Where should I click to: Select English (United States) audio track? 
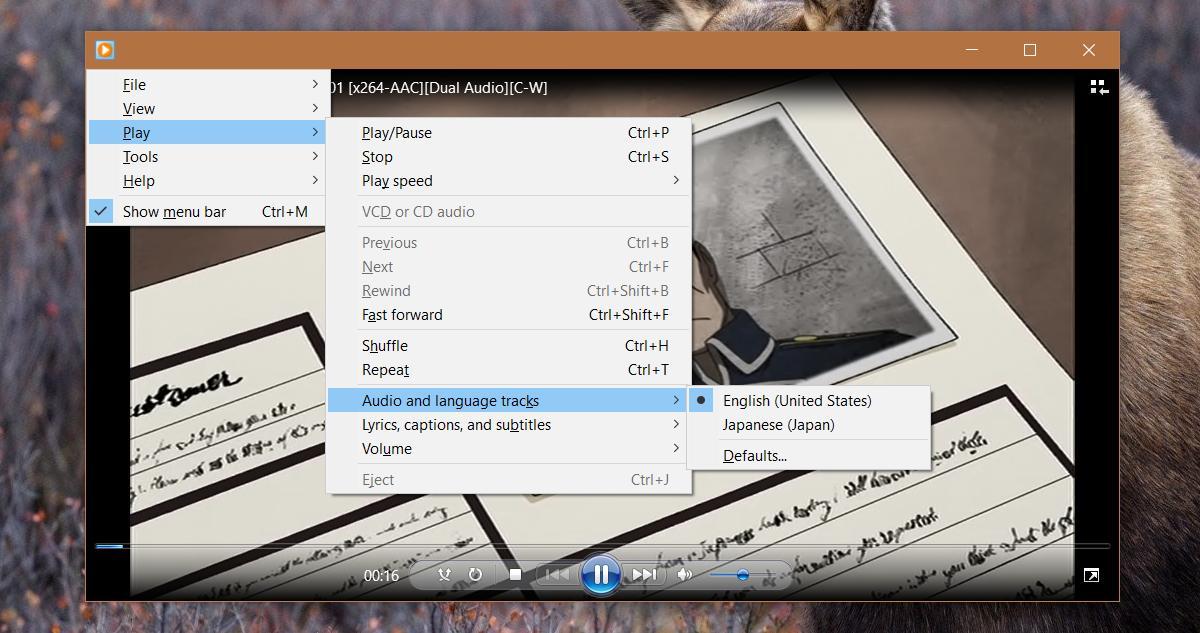809,400
